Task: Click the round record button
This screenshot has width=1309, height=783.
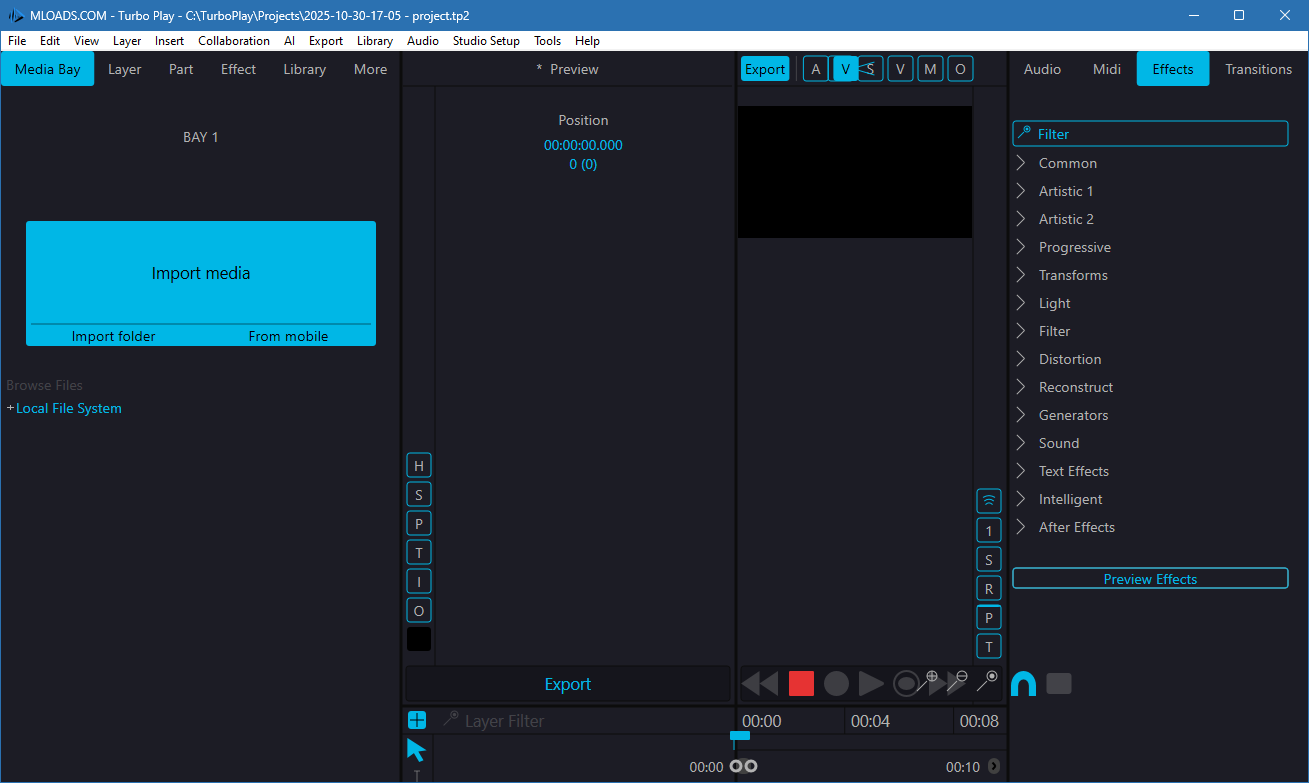Action: [836, 684]
